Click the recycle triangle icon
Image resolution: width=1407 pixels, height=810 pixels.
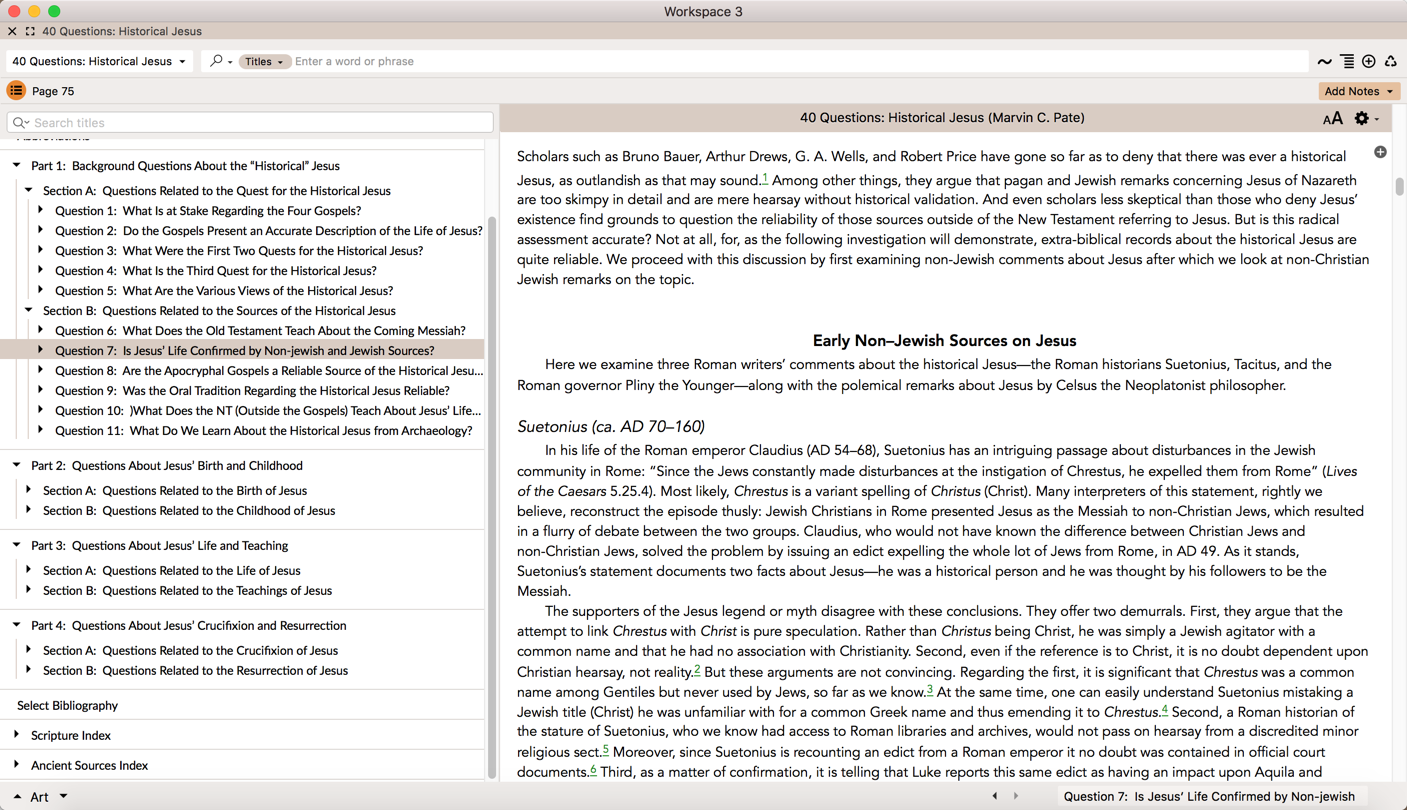(x=1391, y=62)
